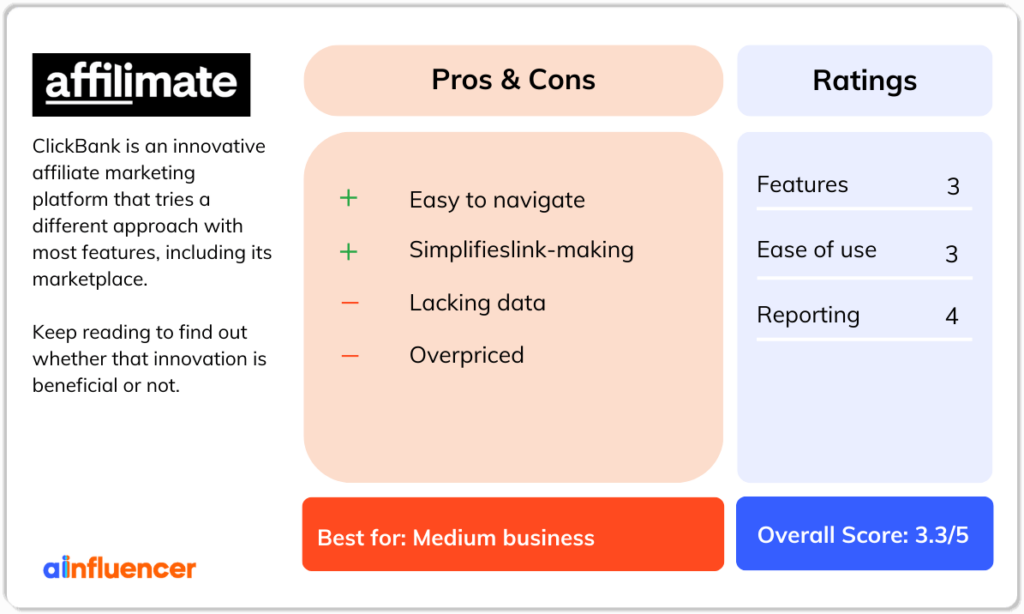Screen dimensions: 1024x614
Task: Select the Pros & Cons header
Action: click(x=513, y=80)
